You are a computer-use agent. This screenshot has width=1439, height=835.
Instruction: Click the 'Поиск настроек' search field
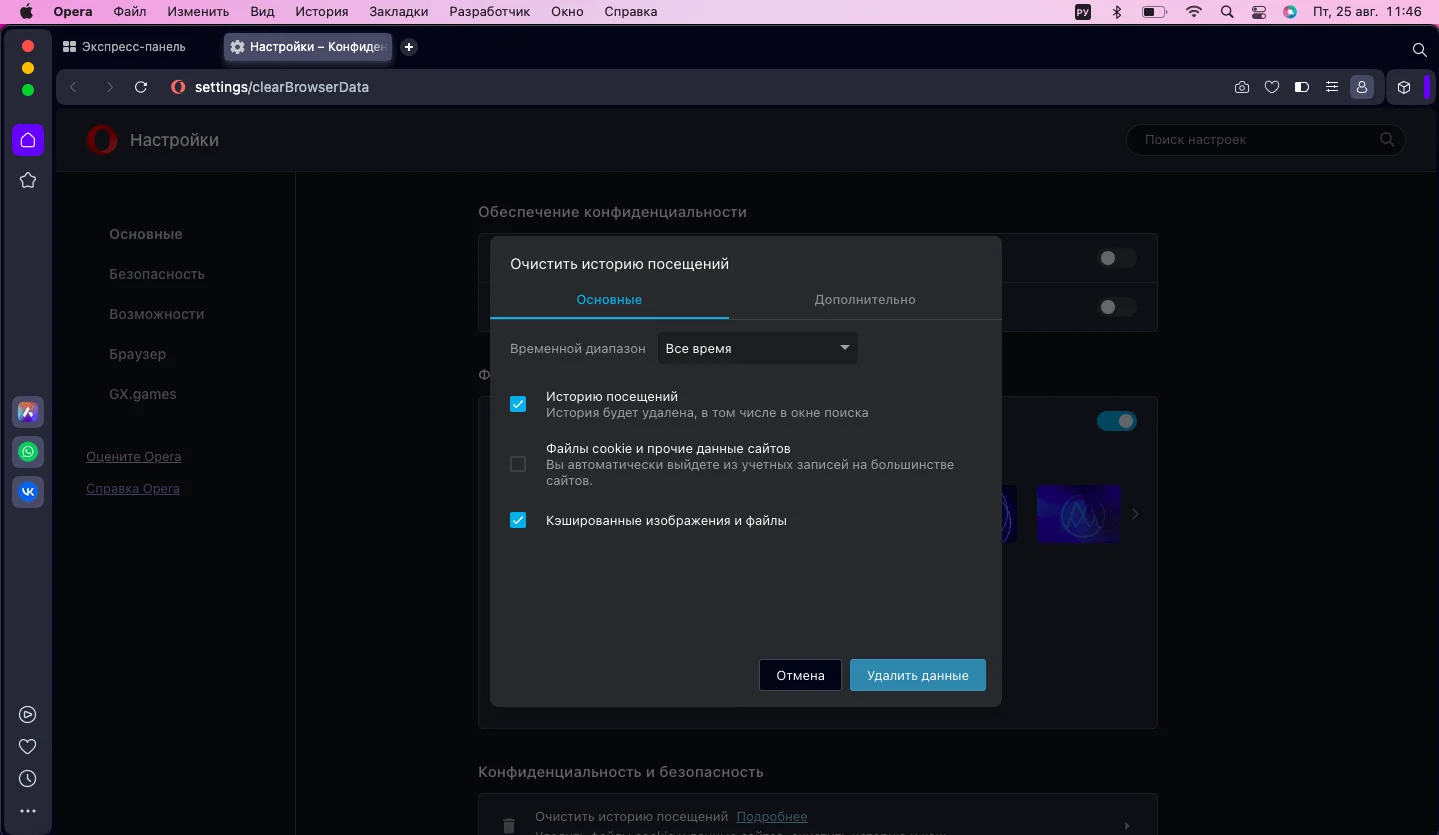pyautogui.click(x=1260, y=140)
